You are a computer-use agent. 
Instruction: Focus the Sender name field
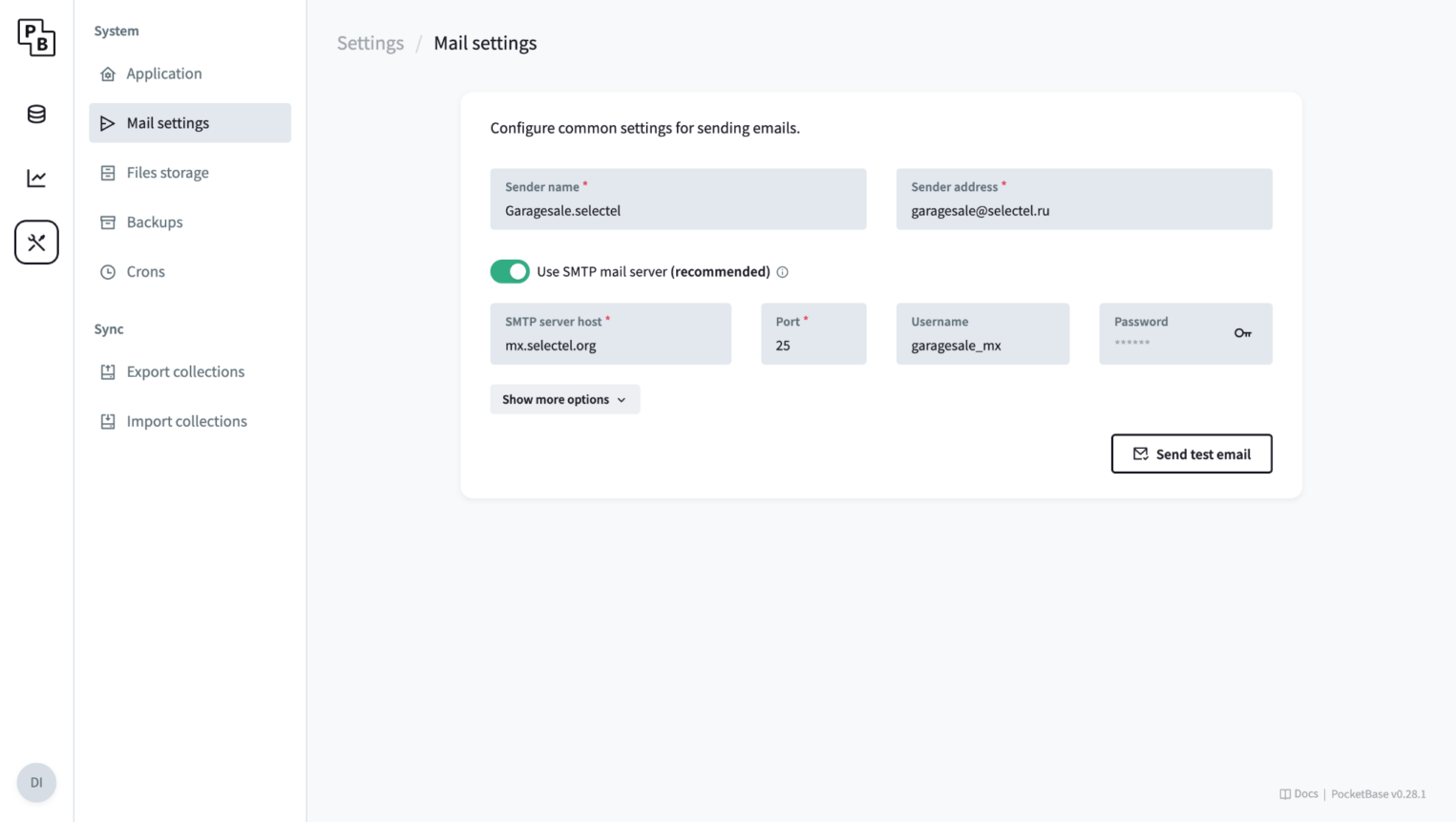click(678, 200)
